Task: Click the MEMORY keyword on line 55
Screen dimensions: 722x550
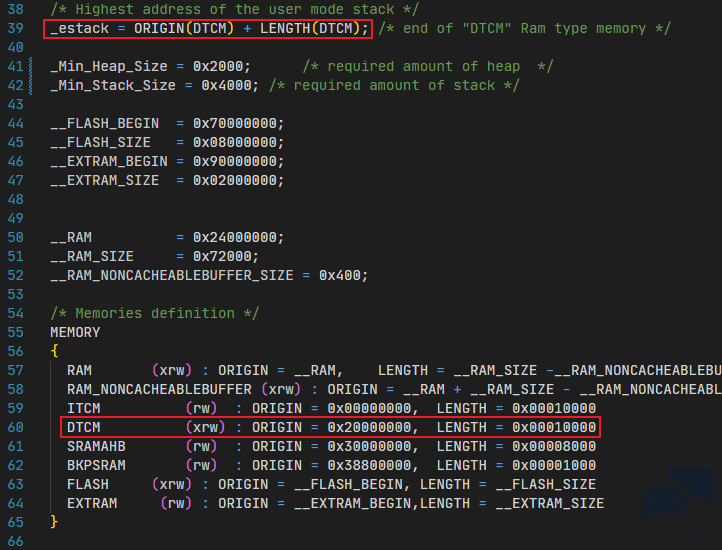Action: [75, 333]
